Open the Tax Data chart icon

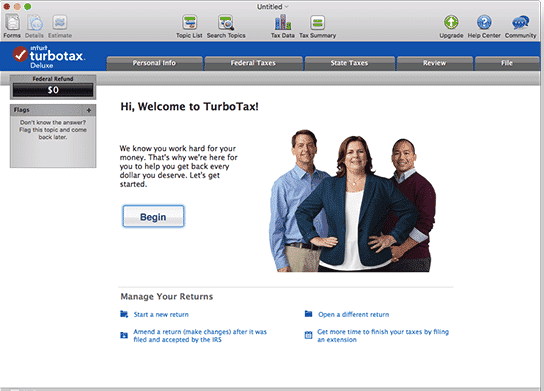pyautogui.click(x=283, y=23)
